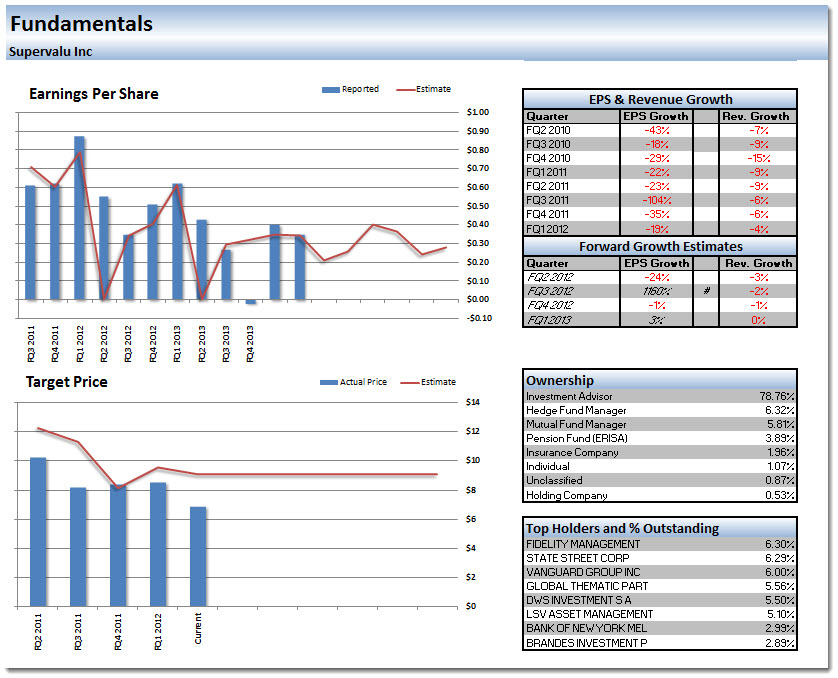Select the FIDELITY MANAGEMENT holder row
Screen dimensions: 838x678
click(660, 544)
